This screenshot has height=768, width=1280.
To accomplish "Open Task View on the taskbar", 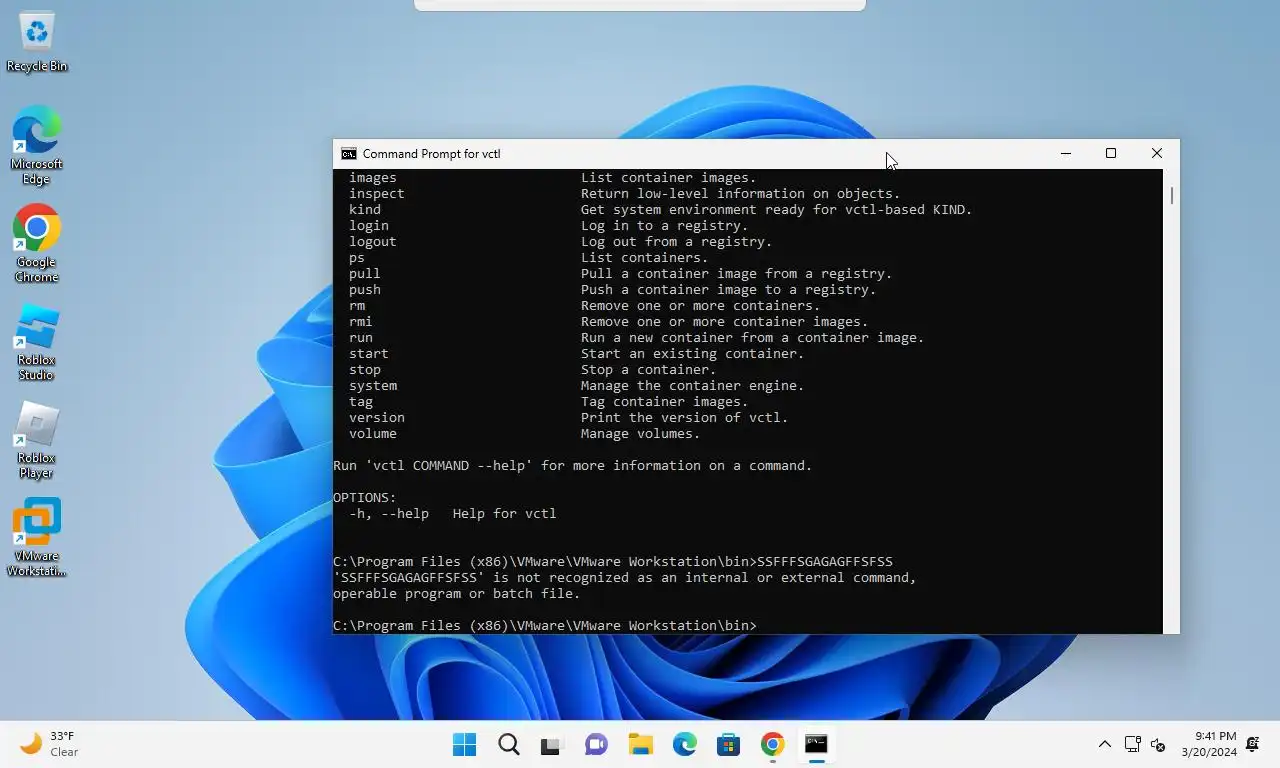I will pos(552,744).
